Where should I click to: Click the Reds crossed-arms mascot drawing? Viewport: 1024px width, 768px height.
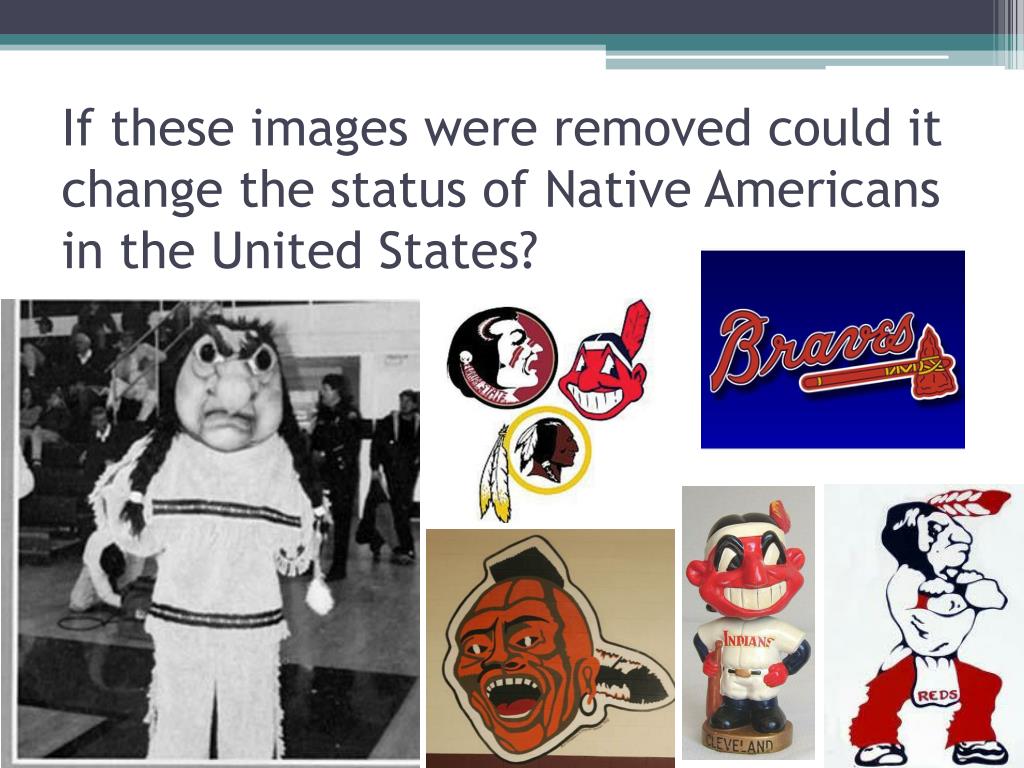(x=923, y=626)
